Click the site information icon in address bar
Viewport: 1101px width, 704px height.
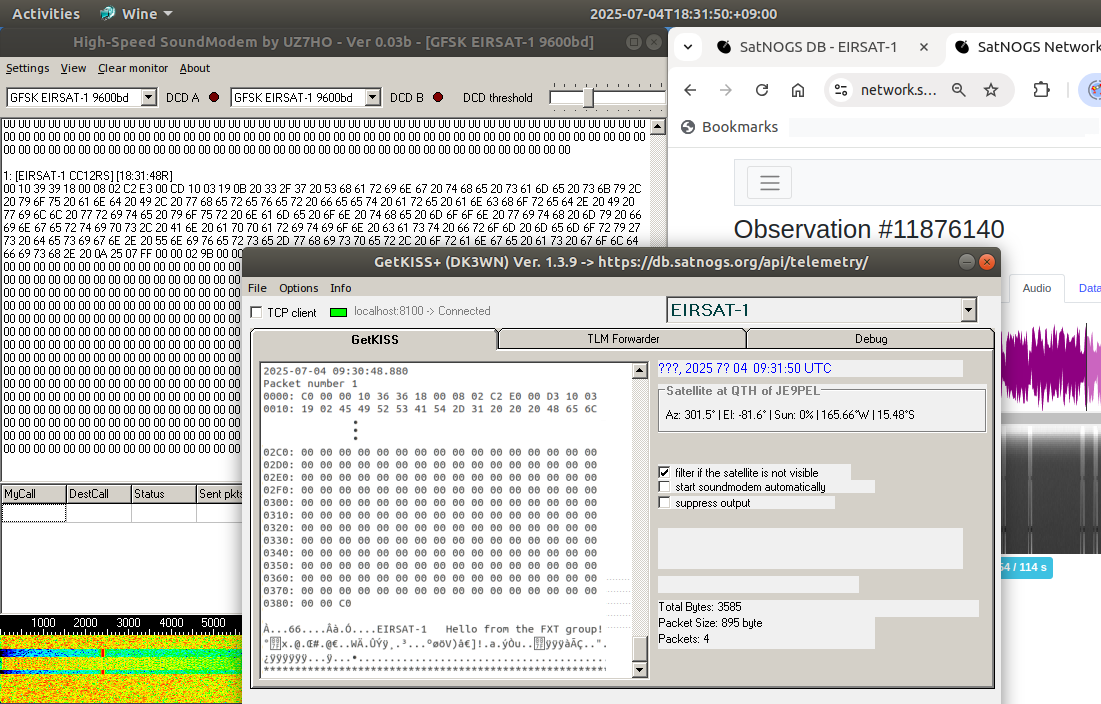(841, 90)
